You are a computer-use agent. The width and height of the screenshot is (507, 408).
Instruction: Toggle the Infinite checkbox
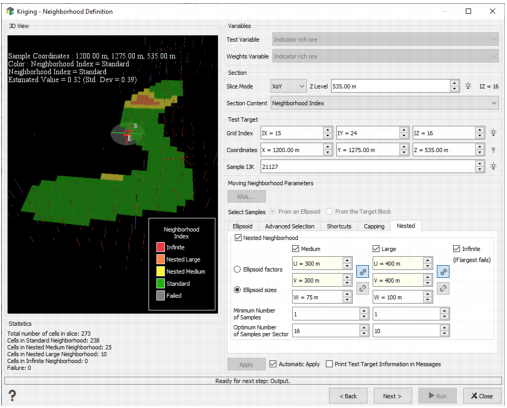pyautogui.click(x=456, y=249)
